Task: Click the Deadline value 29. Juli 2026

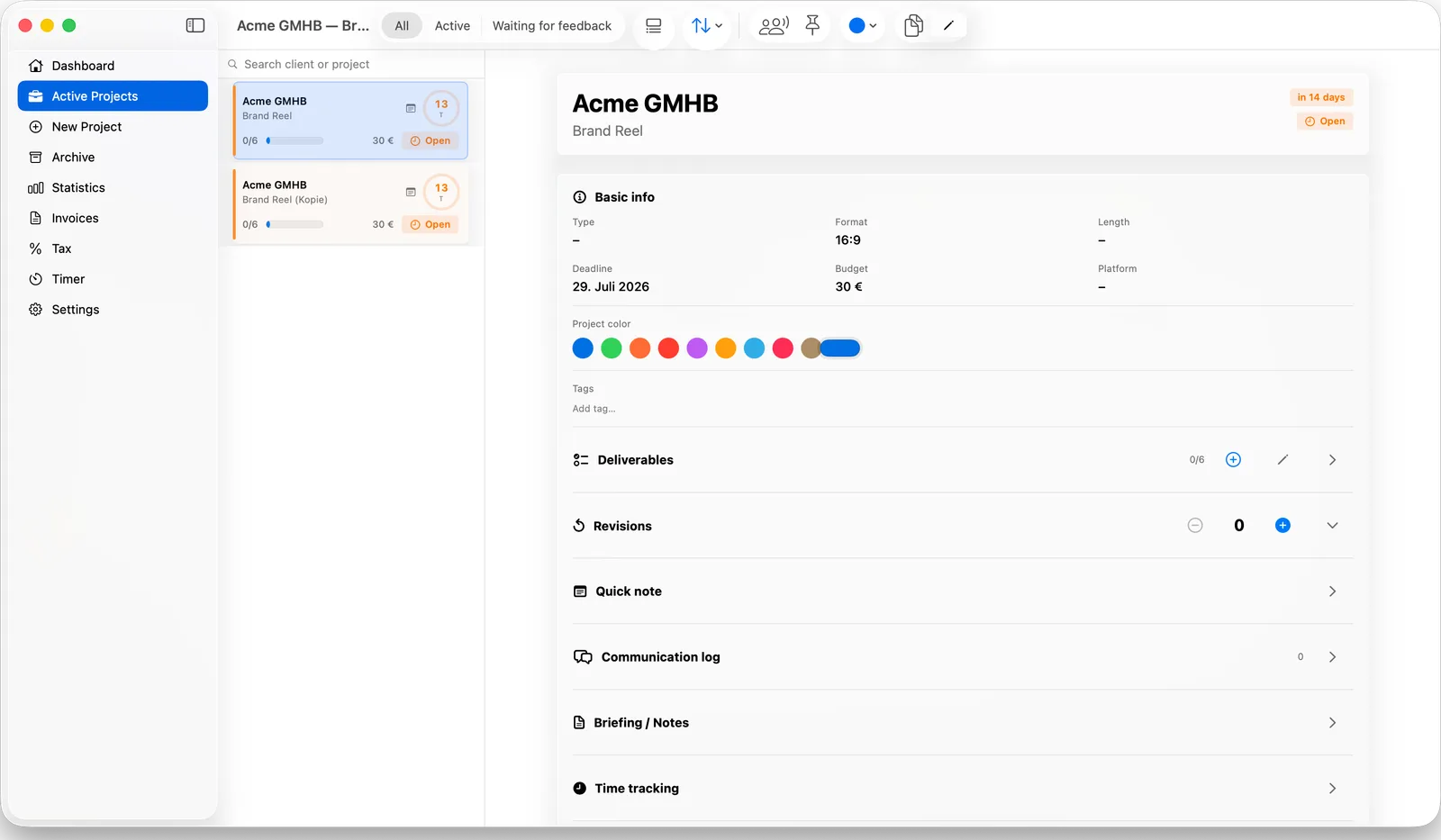Action: pyautogui.click(x=611, y=287)
